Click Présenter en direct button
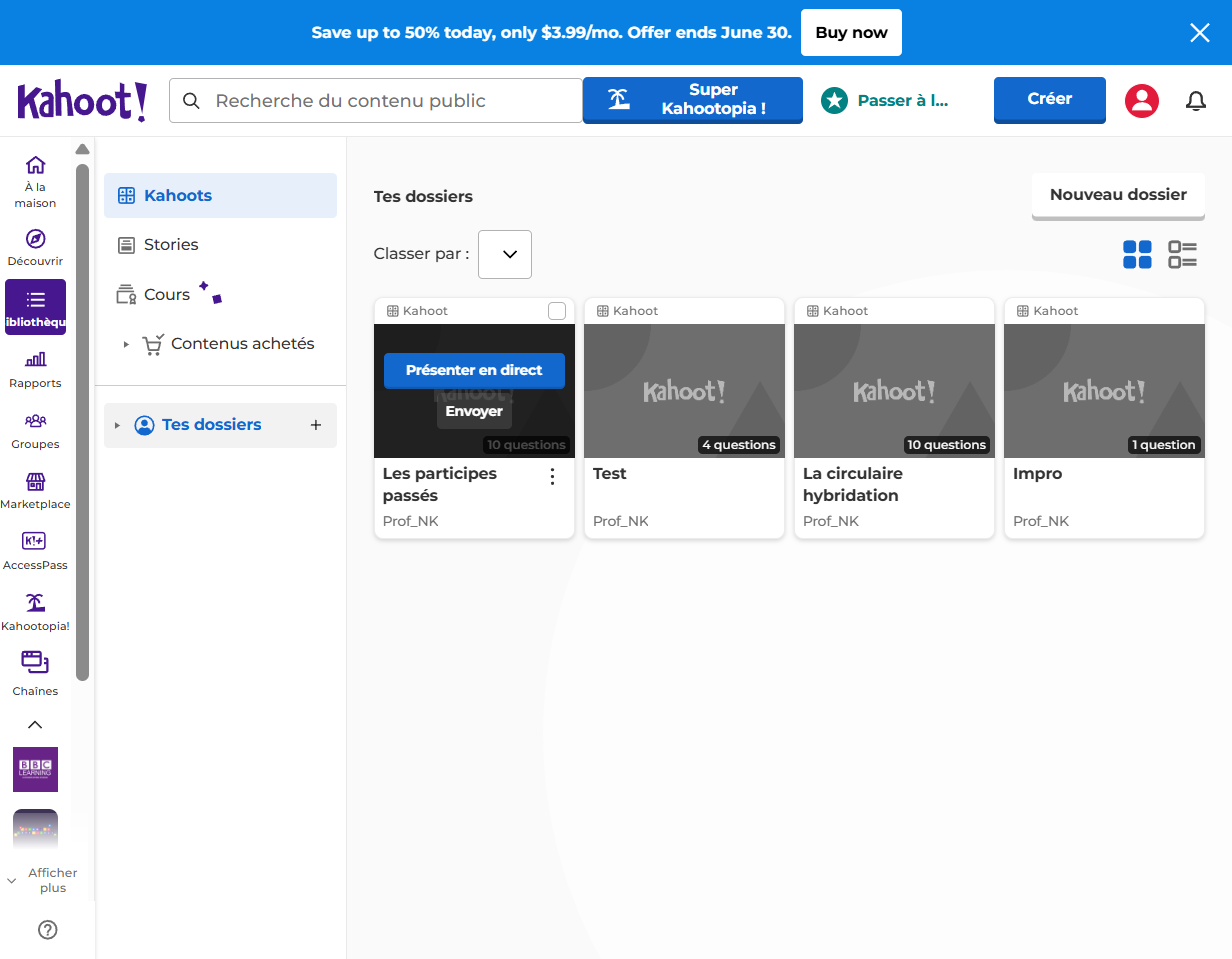 (x=474, y=370)
